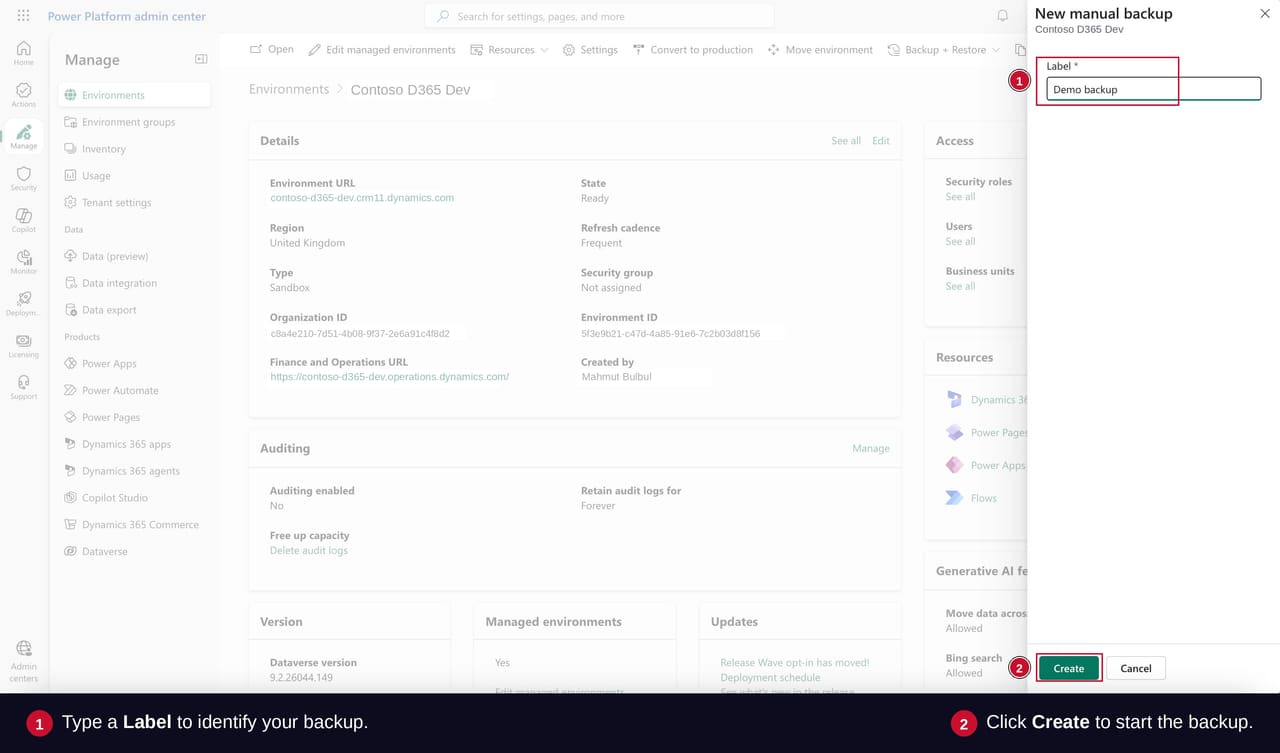Click Delete audit logs link
This screenshot has width=1280, height=753.
pos(309,551)
